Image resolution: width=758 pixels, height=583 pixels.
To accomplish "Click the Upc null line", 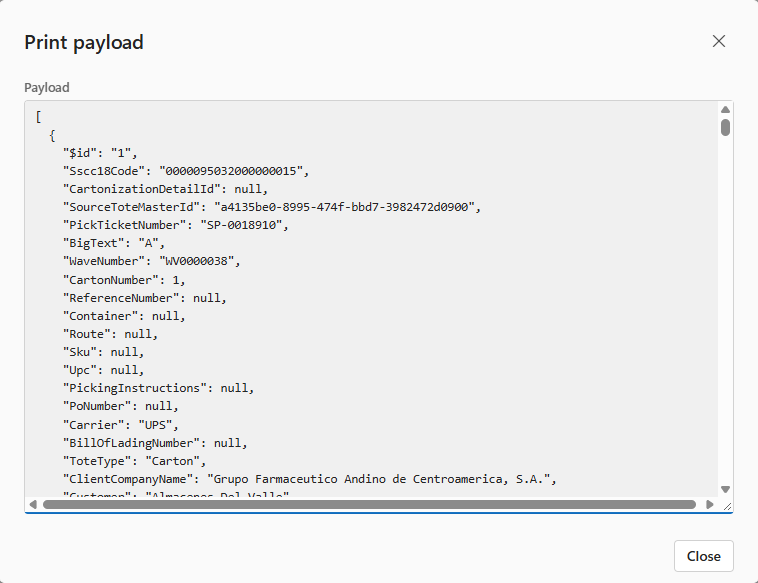I will (103, 370).
